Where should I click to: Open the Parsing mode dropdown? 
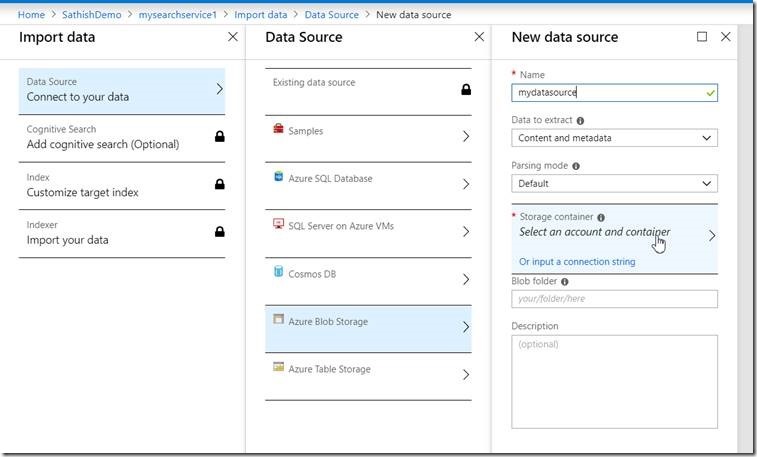[614, 183]
